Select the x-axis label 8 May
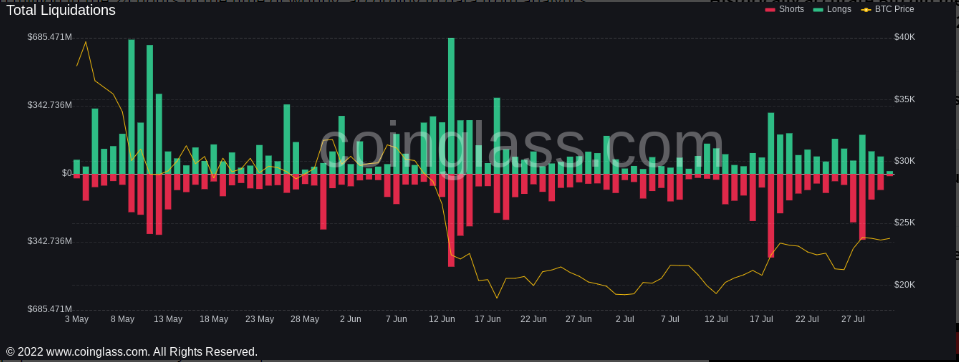Screen dimensions: 959x362 (x=122, y=319)
